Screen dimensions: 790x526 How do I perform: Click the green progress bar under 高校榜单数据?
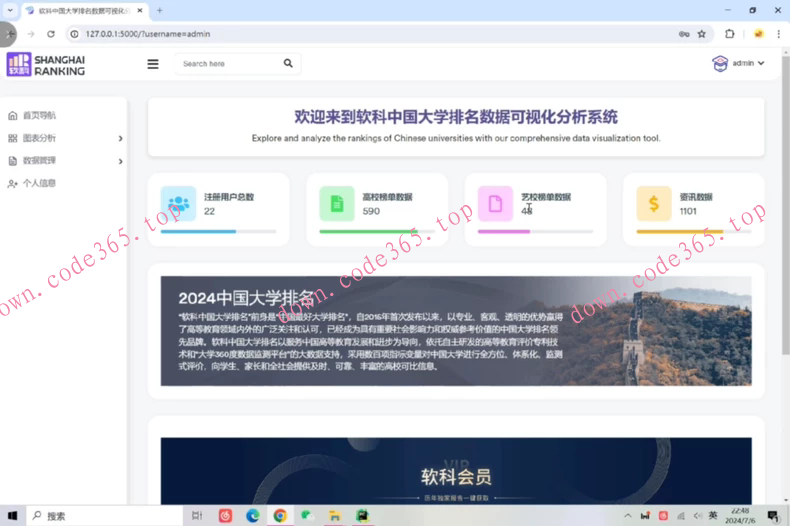(368, 232)
